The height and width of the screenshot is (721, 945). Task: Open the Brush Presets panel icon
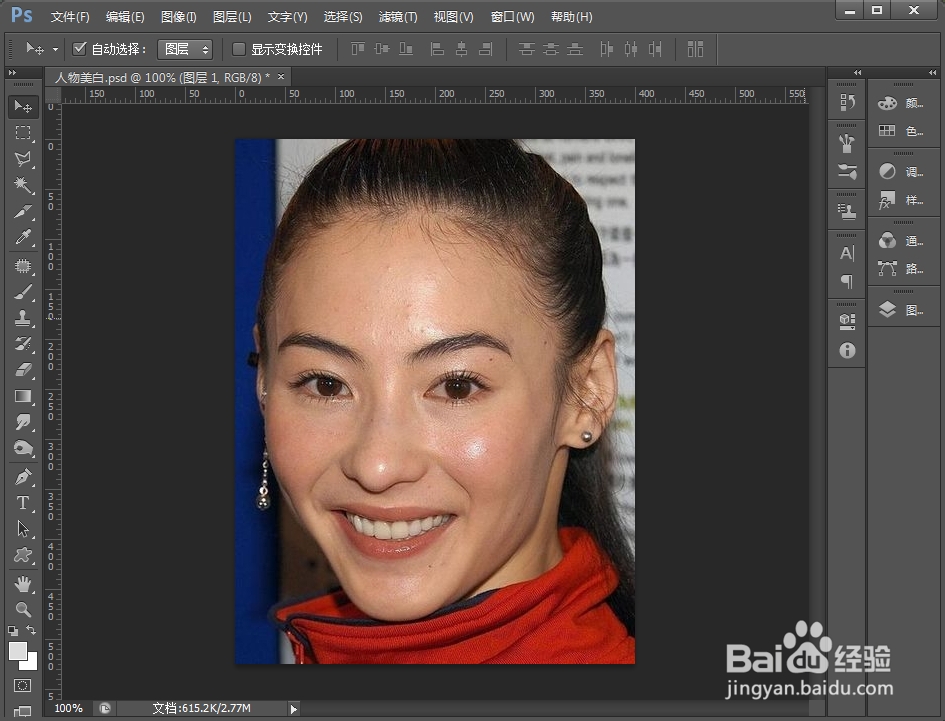(x=847, y=143)
